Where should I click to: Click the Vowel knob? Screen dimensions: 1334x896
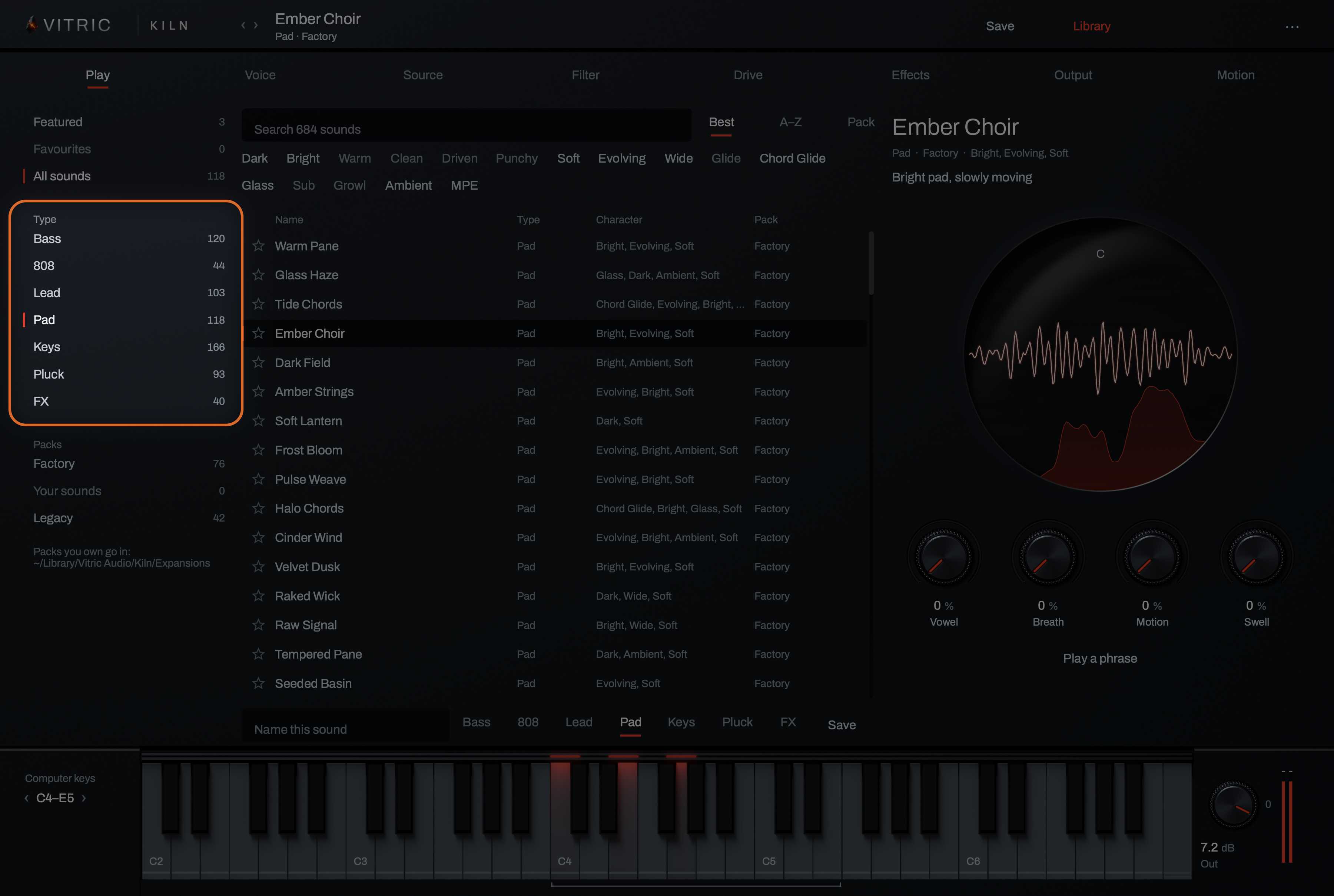tap(944, 557)
